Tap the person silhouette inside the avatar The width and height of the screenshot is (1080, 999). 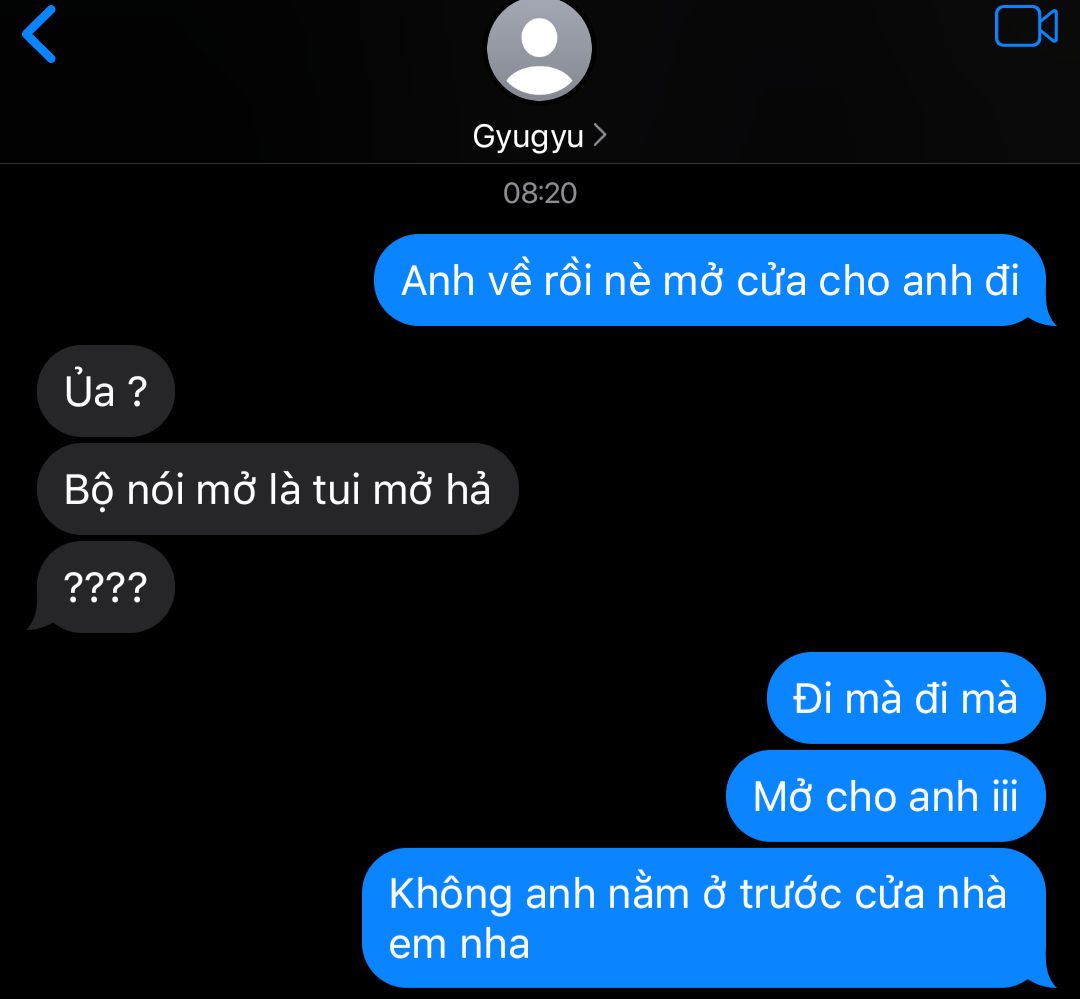(539, 56)
